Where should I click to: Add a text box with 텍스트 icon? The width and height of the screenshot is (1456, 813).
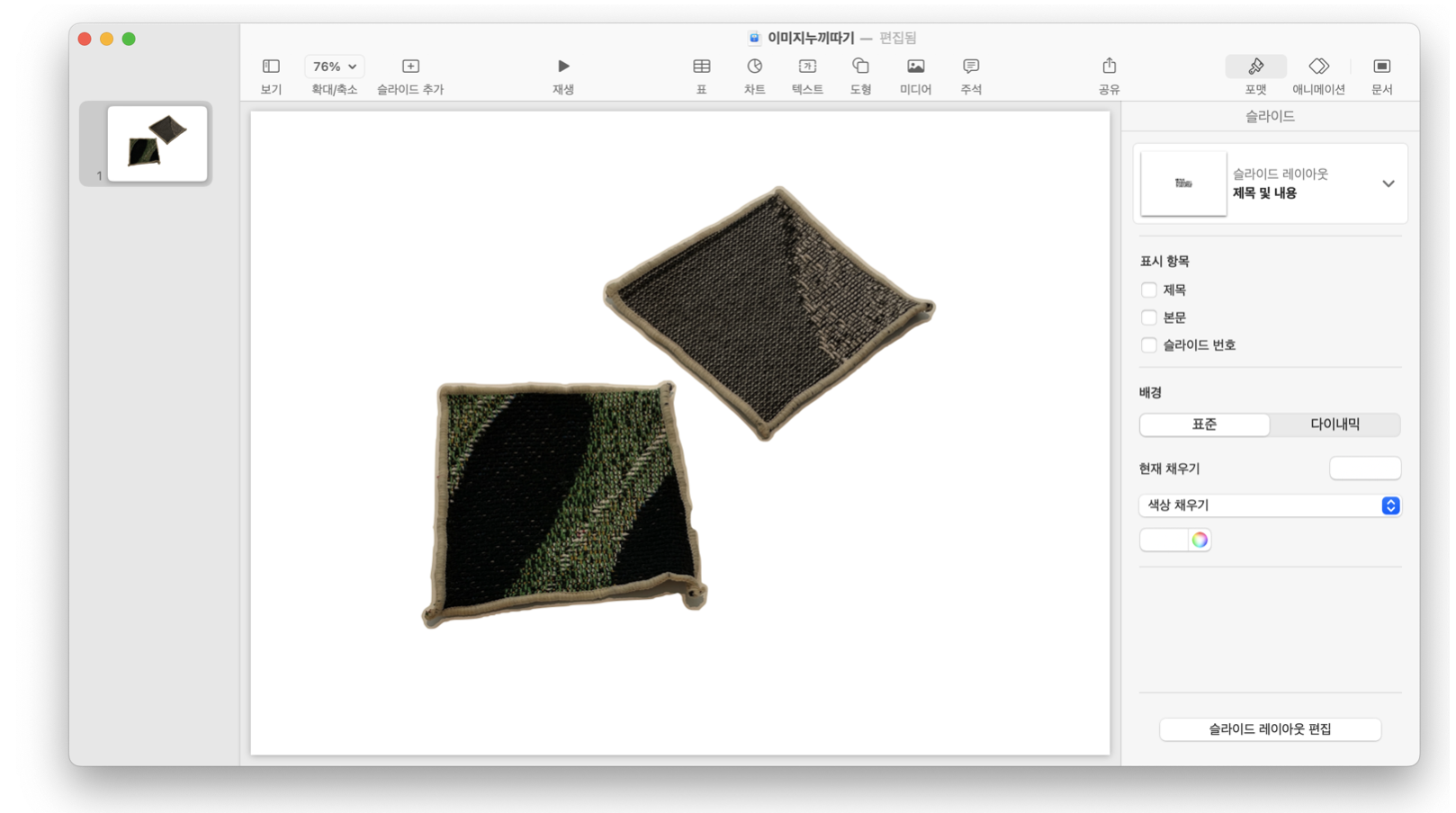pos(808,67)
